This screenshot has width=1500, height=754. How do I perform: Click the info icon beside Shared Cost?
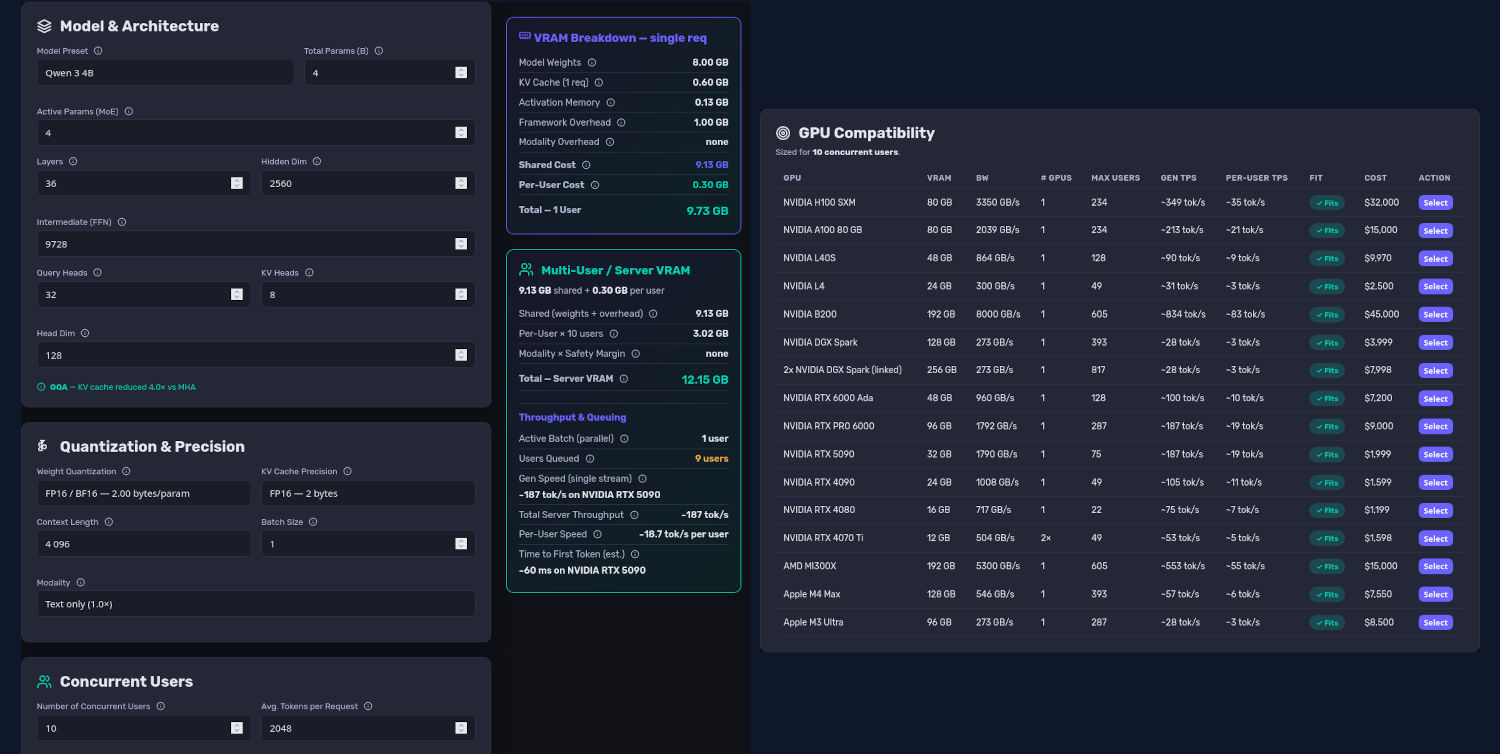click(586, 165)
